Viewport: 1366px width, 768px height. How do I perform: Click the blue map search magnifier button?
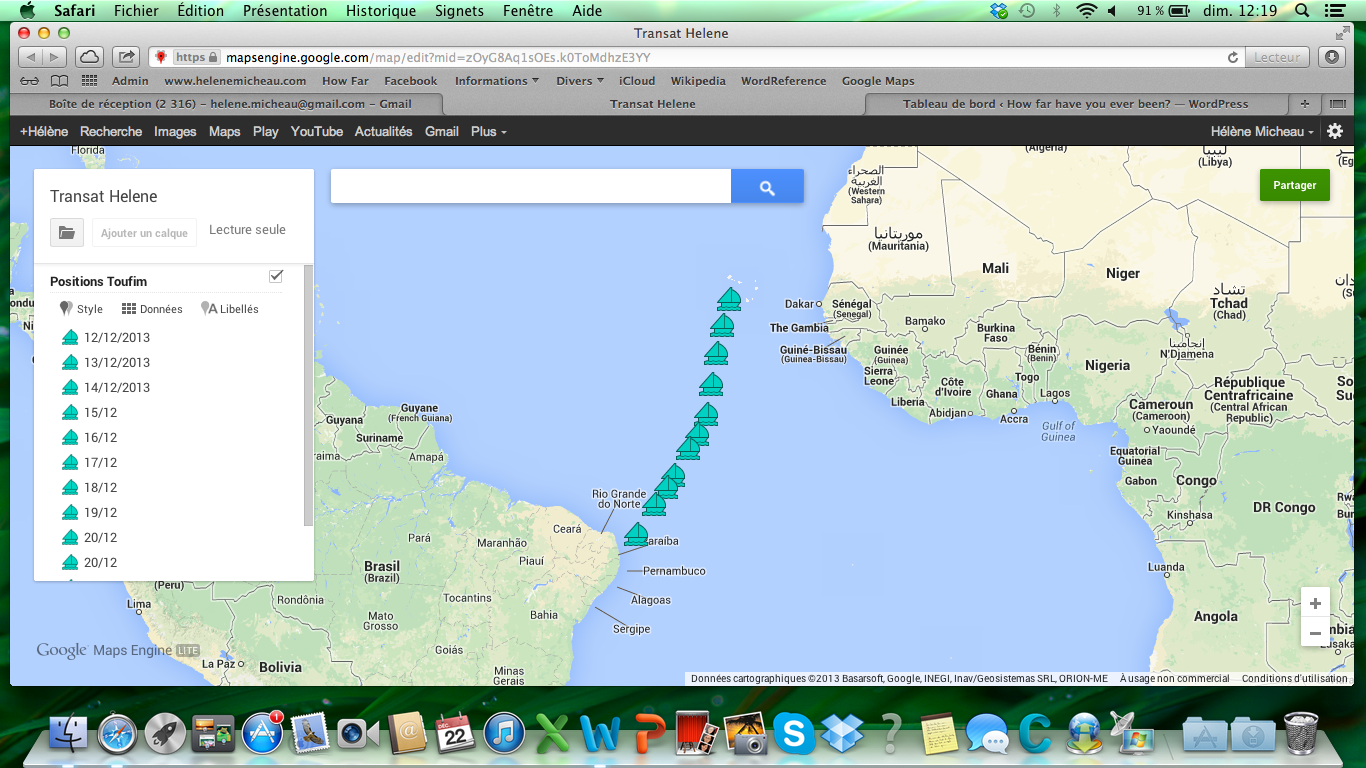[x=767, y=186]
